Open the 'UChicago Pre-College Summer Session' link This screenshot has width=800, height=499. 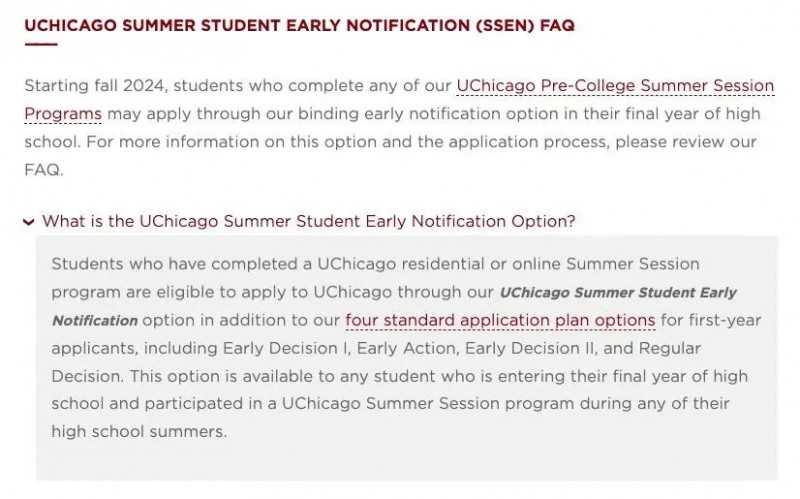click(x=615, y=86)
